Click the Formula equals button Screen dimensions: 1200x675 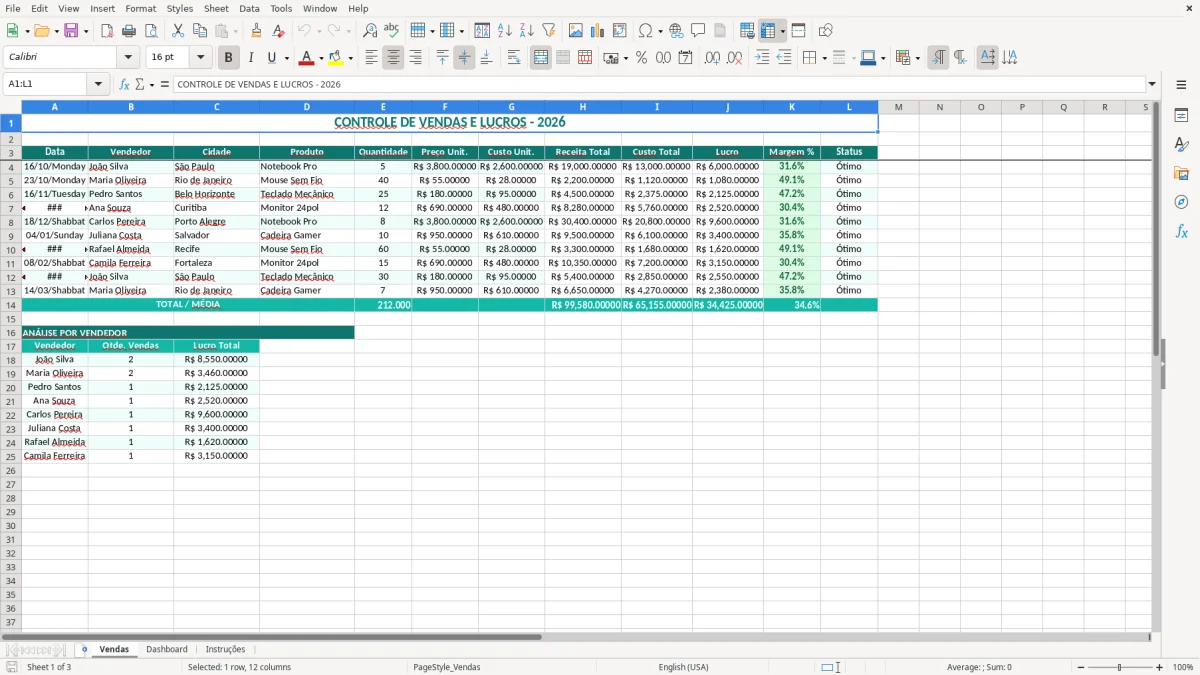[165, 84]
